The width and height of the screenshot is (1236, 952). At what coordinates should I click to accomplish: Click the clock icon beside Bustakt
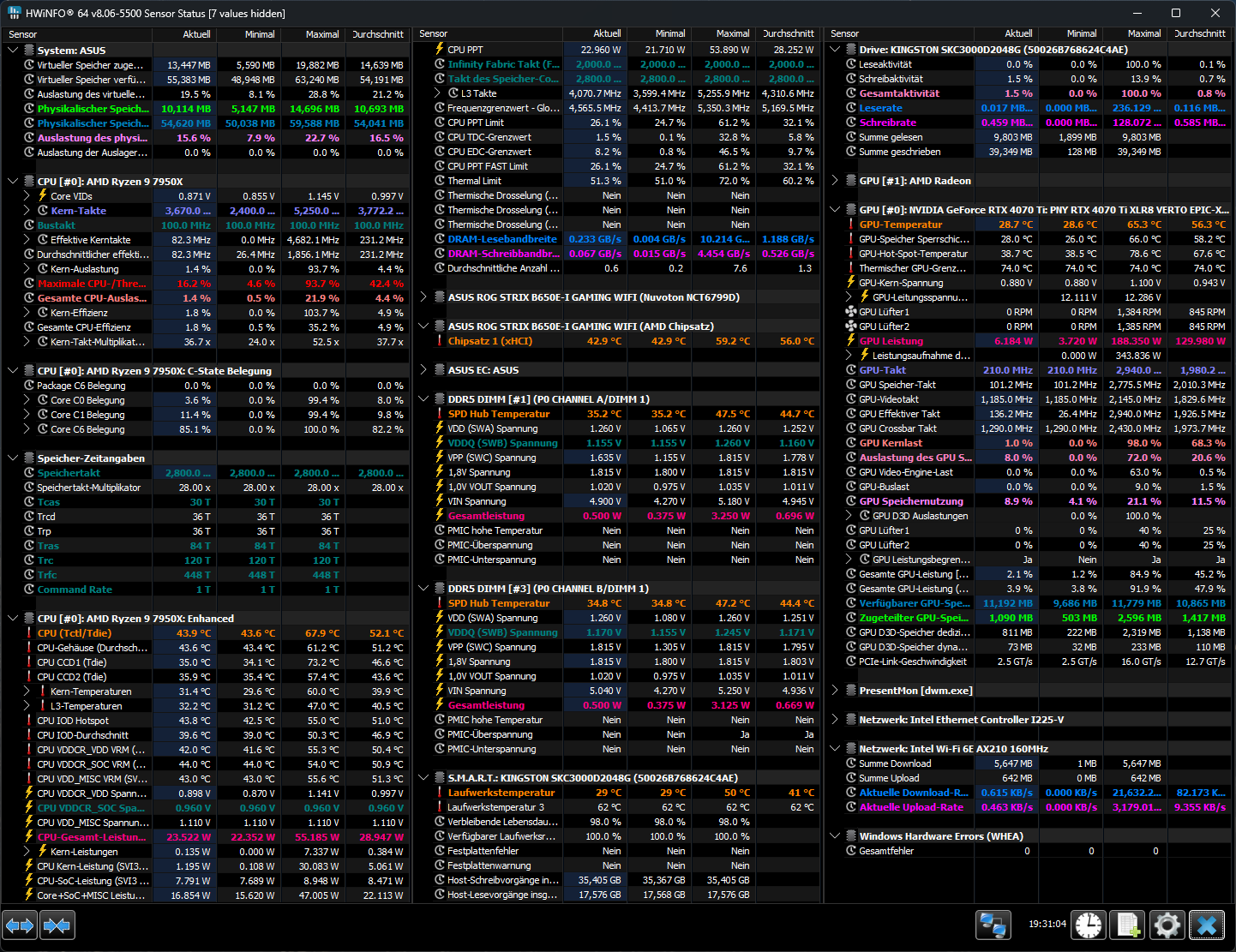[x=29, y=225]
